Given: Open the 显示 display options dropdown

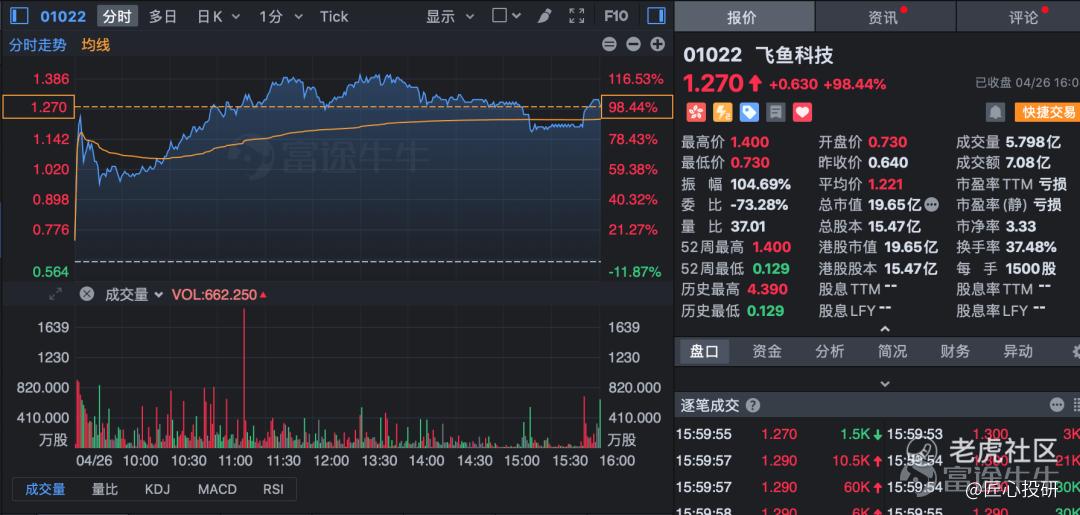Looking at the screenshot, I should [x=450, y=16].
